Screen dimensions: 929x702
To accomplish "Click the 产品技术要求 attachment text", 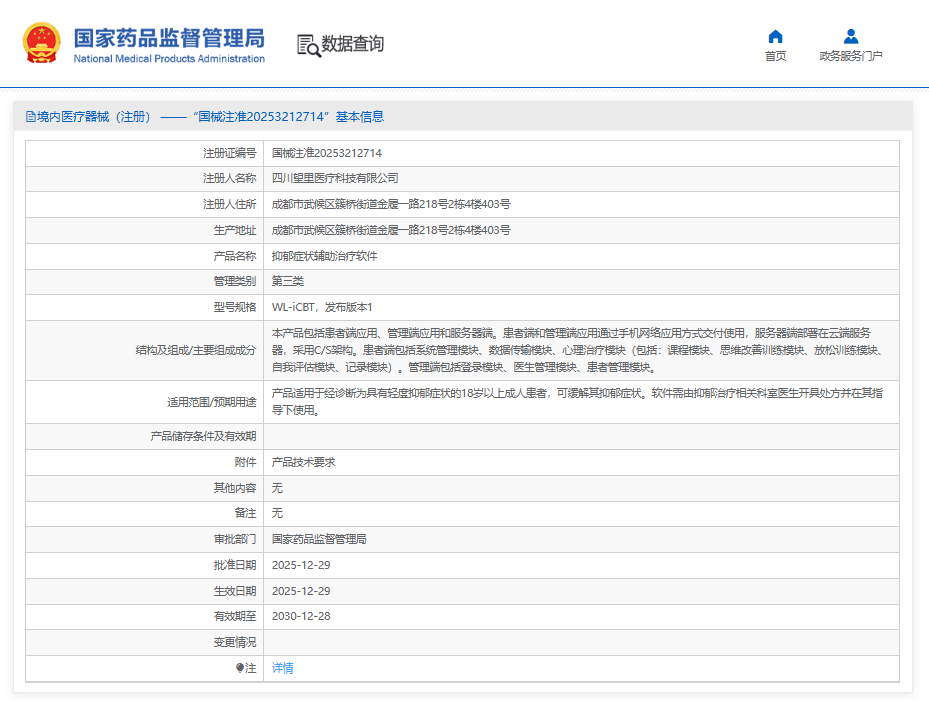I will click(303, 462).
